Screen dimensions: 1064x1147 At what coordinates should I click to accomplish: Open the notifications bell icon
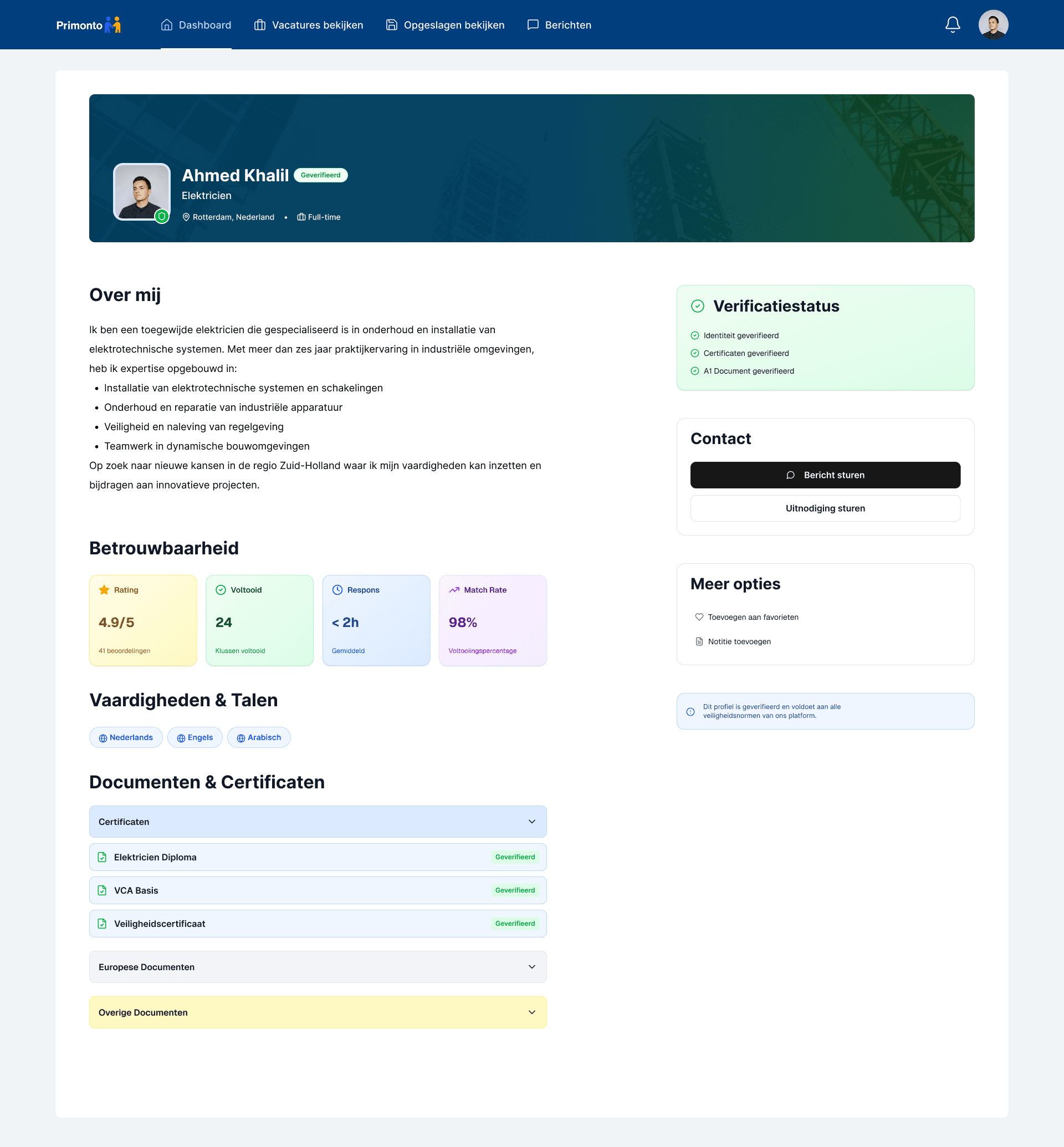952,24
